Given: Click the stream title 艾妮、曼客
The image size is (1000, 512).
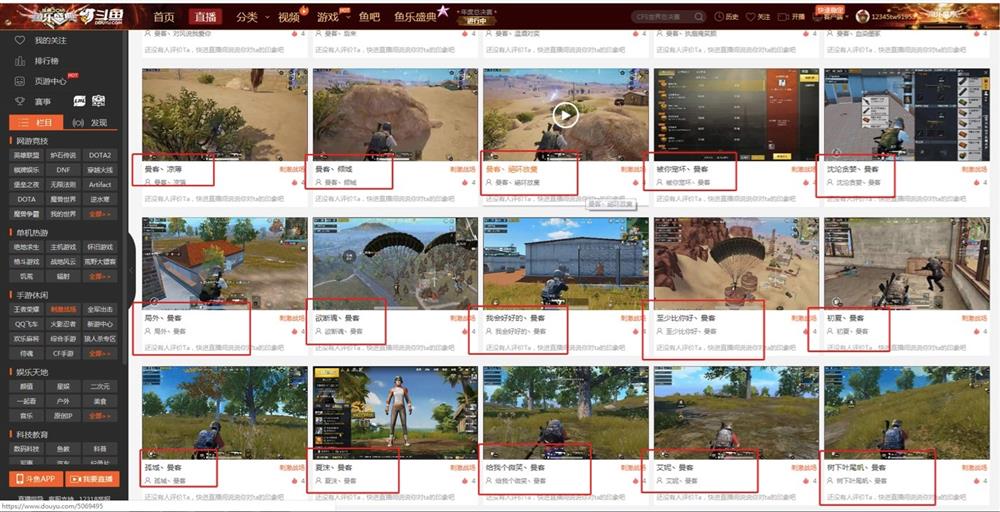Looking at the screenshot, I should (x=675, y=467).
